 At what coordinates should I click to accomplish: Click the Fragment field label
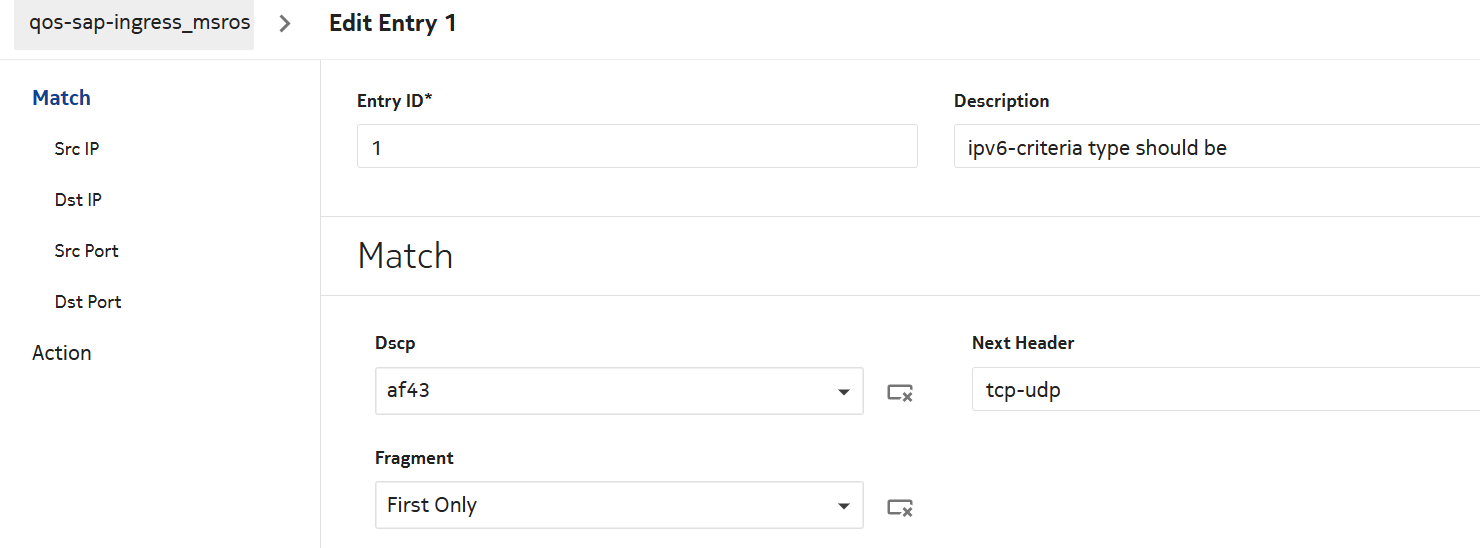coord(414,458)
